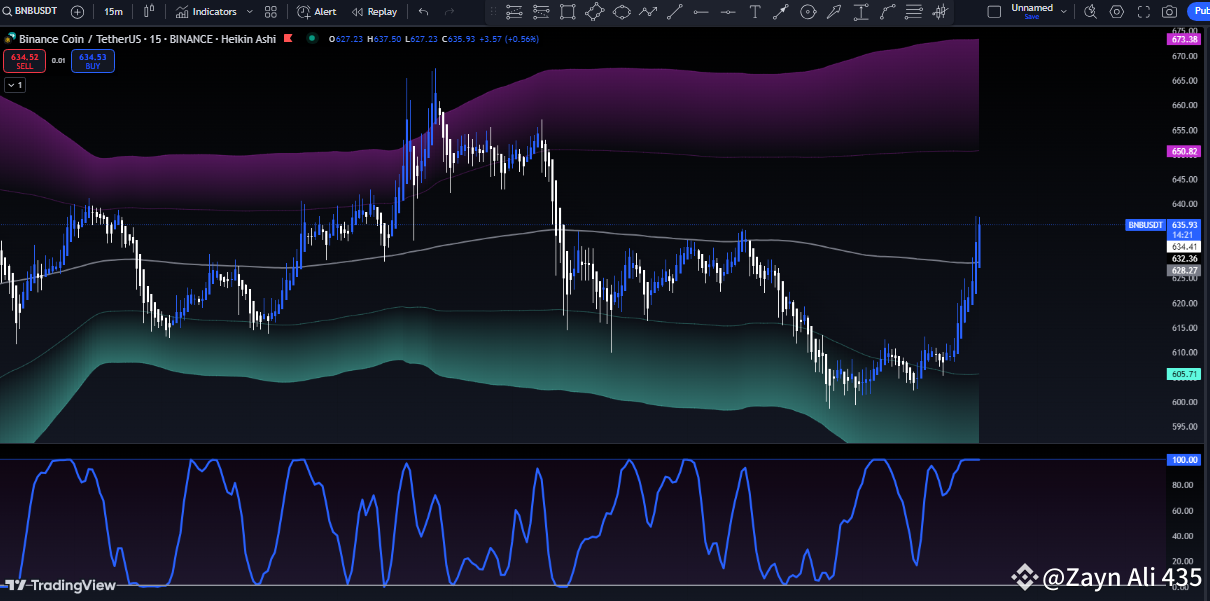Click the red SELL 634.52 price box
Image resolution: width=1210 pixels, height=601 pixels.
[24, 60]
